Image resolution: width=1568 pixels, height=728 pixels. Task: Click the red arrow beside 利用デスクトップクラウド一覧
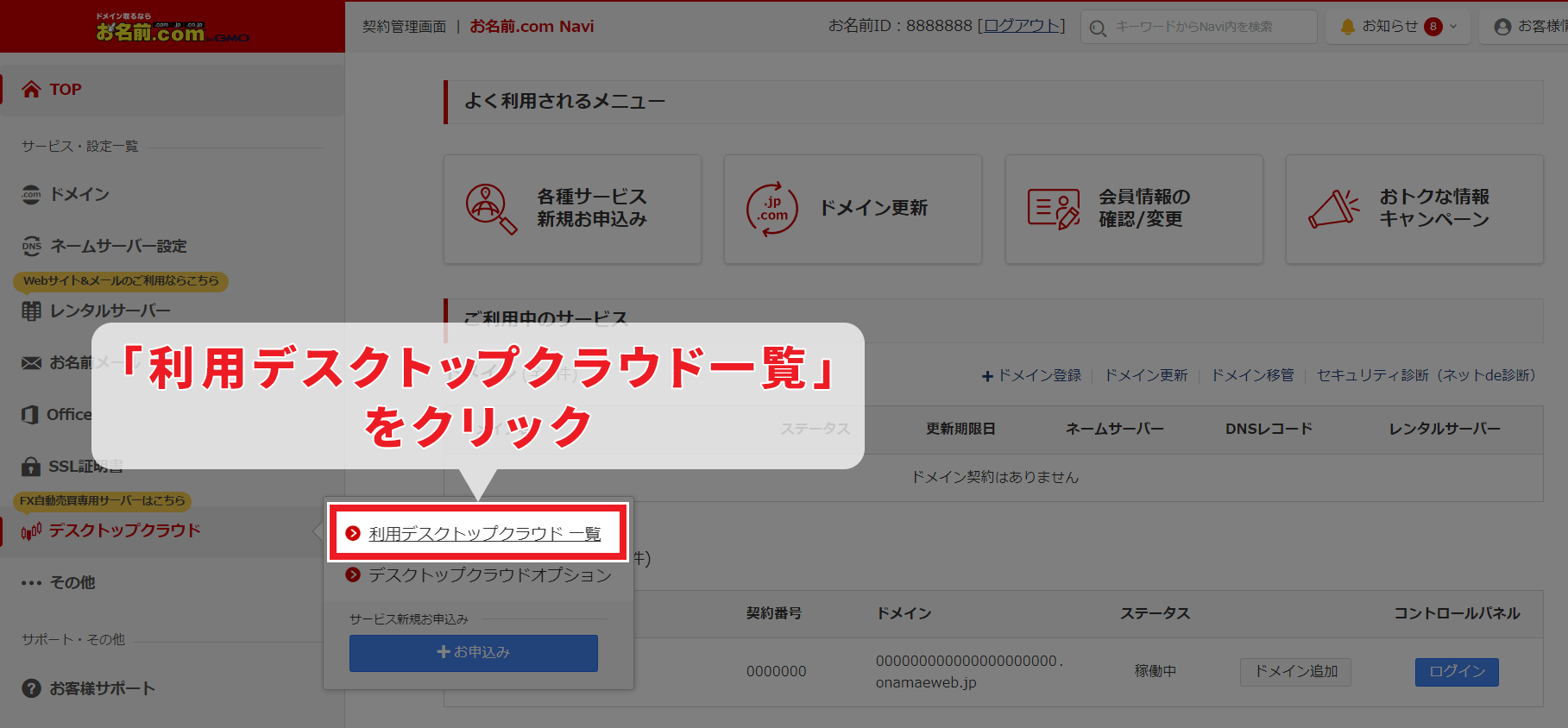[353, 534]
